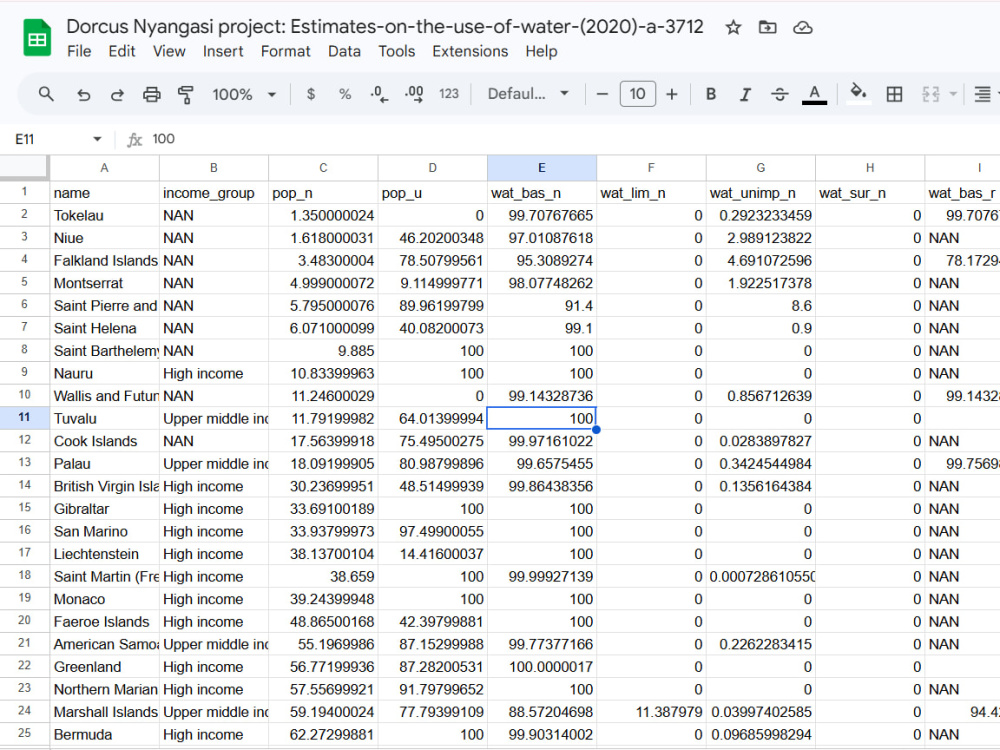Select the 'Tokelau' cell
Image resolution: width=1000 pixels, height=750 pixels.
click(x=105, y=215)
